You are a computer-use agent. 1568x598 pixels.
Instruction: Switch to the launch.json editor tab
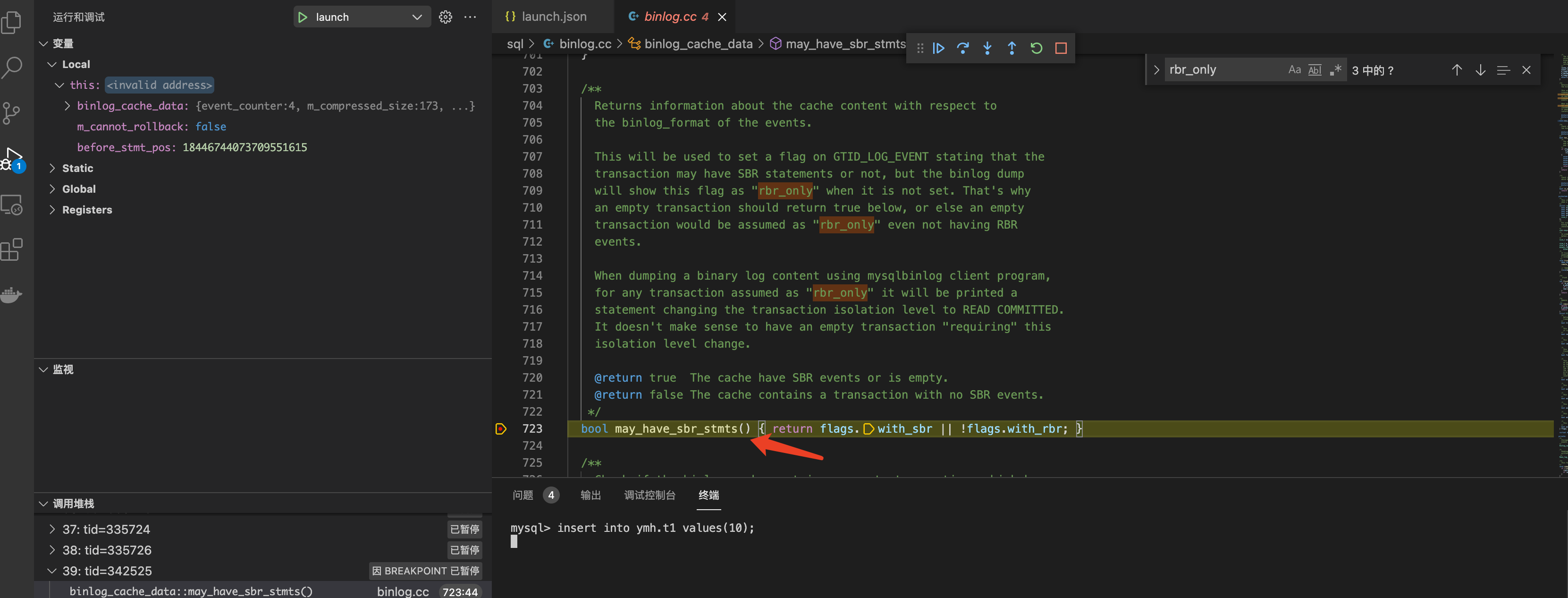tap(546, 17)
